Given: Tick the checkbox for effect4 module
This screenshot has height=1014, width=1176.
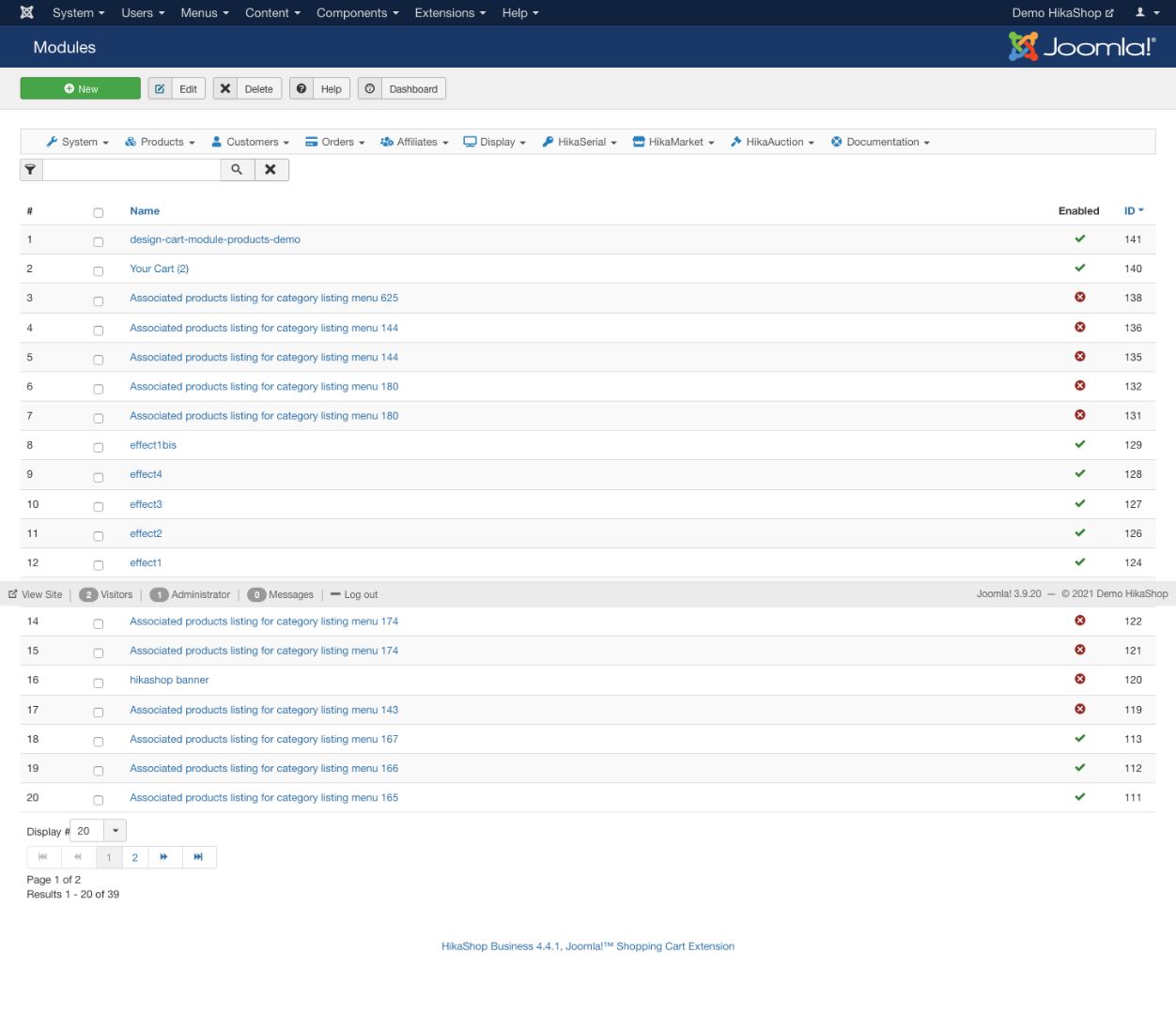Looking at the screenshot, I should (x=99, y=477).
